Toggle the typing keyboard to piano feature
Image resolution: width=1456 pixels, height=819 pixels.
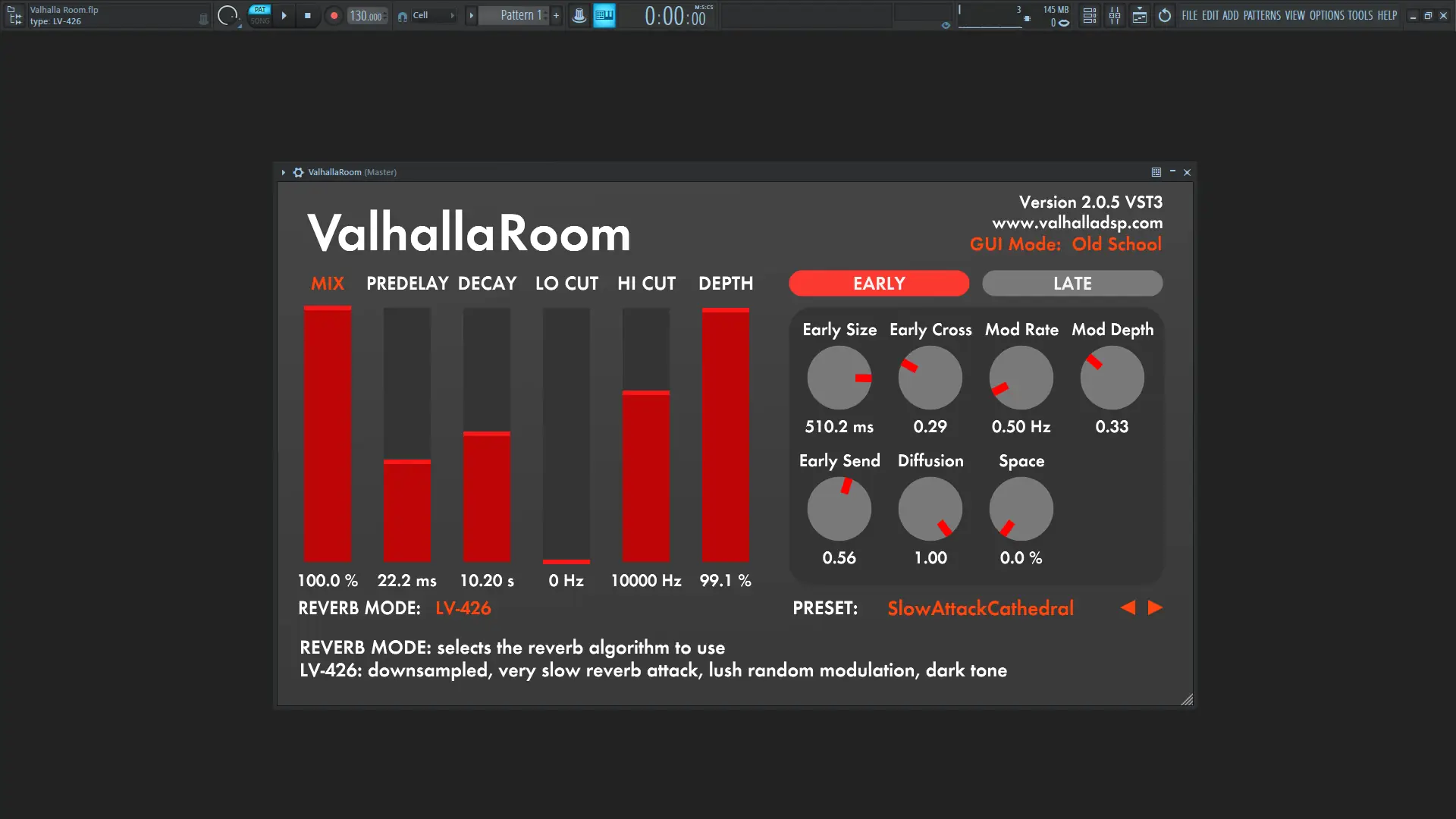click(x=604, y=15)
